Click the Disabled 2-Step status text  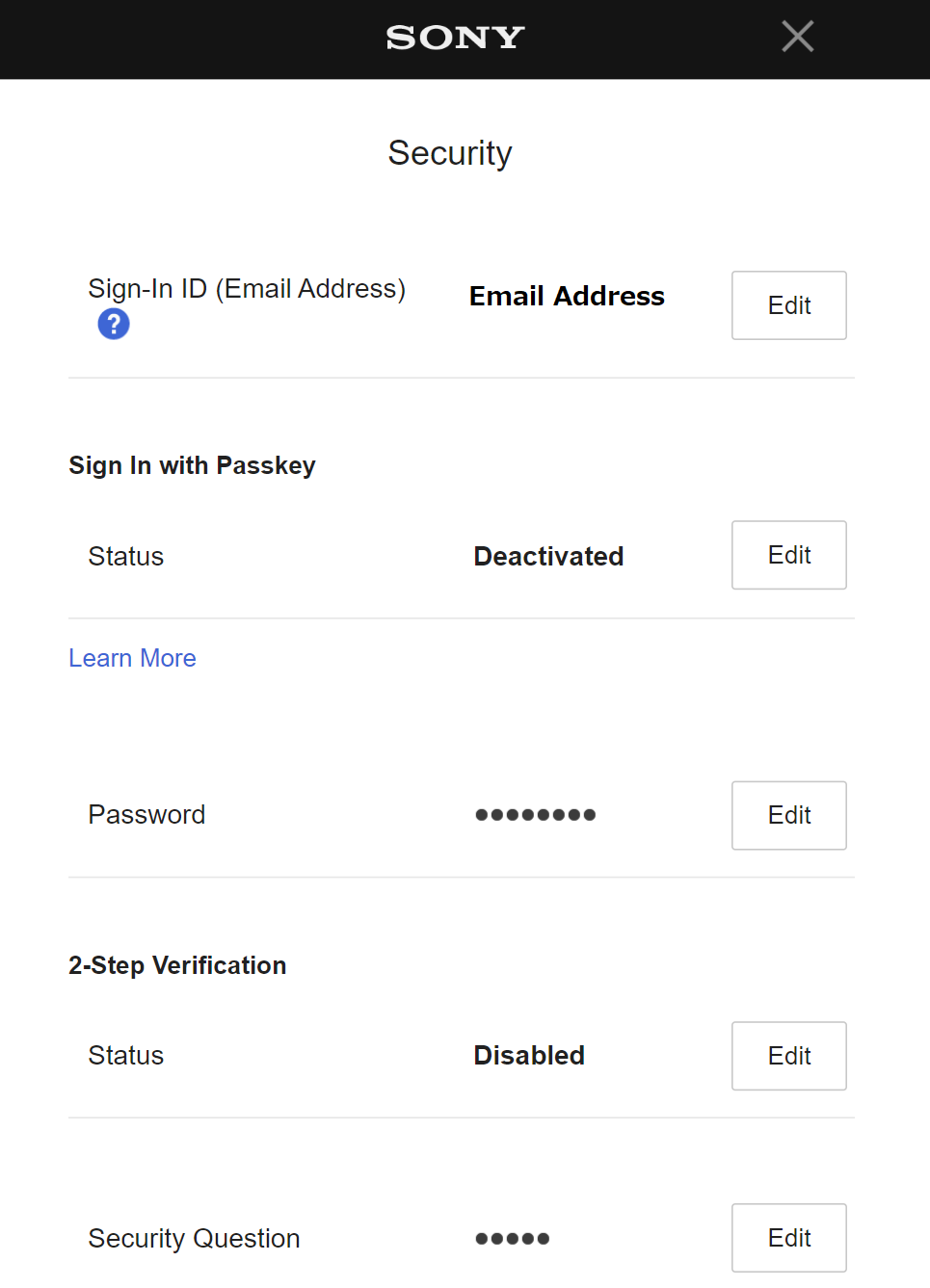(x=529, y=1056)
